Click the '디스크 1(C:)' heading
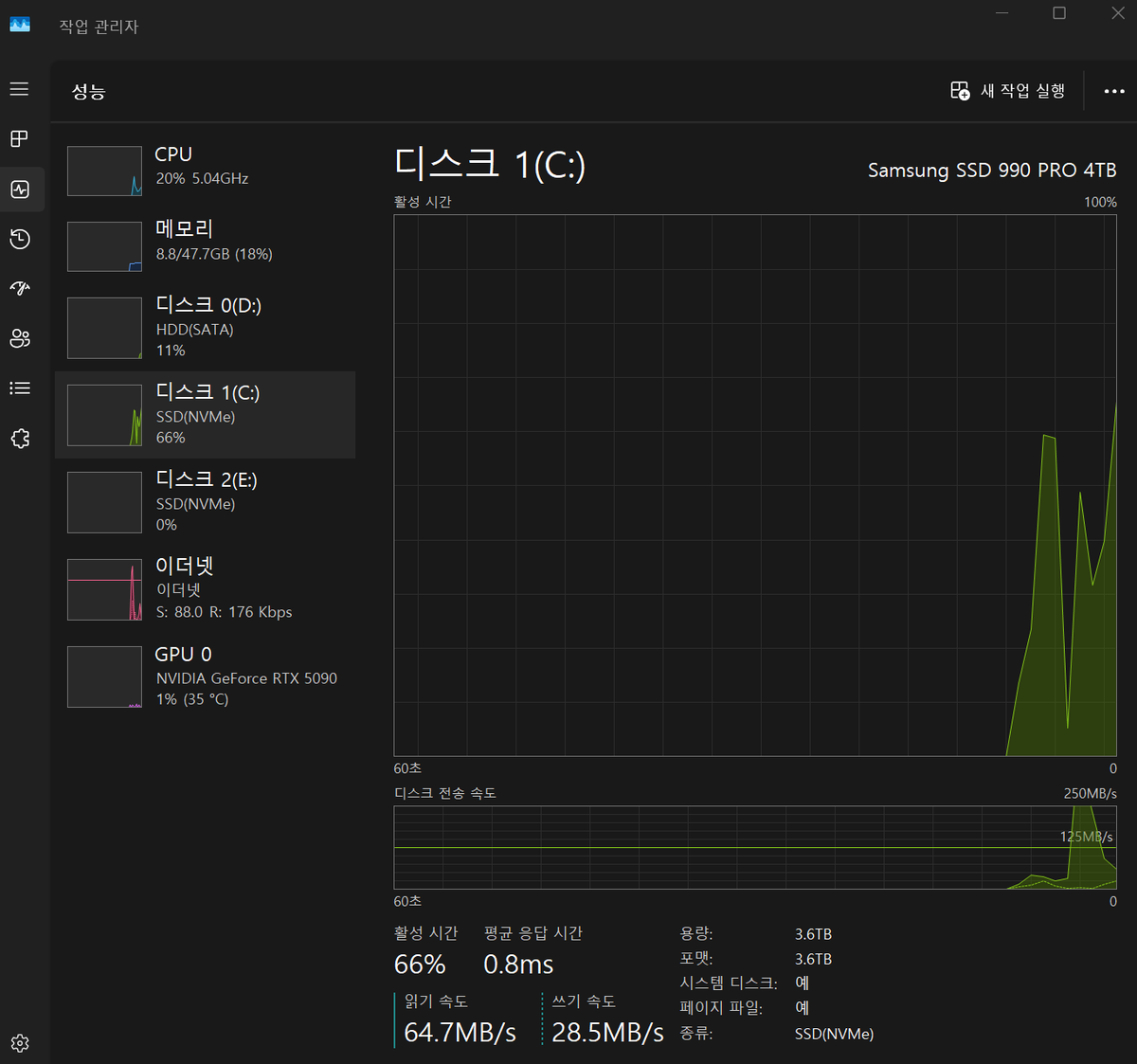 tap(490, 165)
